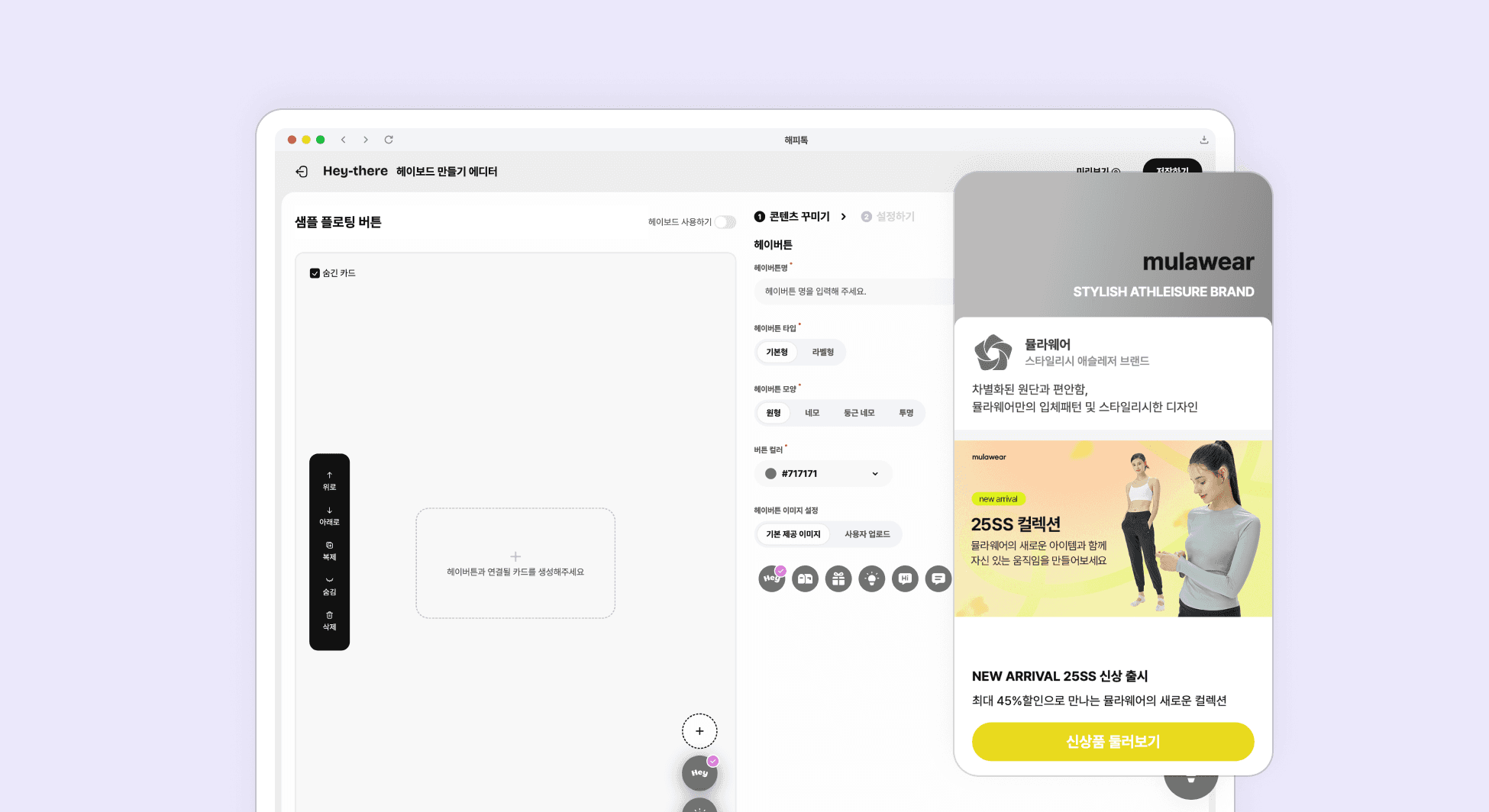1489x812 pixels.
Task: Click the 미리보기 link
Action: click(x=1098, y=171)
